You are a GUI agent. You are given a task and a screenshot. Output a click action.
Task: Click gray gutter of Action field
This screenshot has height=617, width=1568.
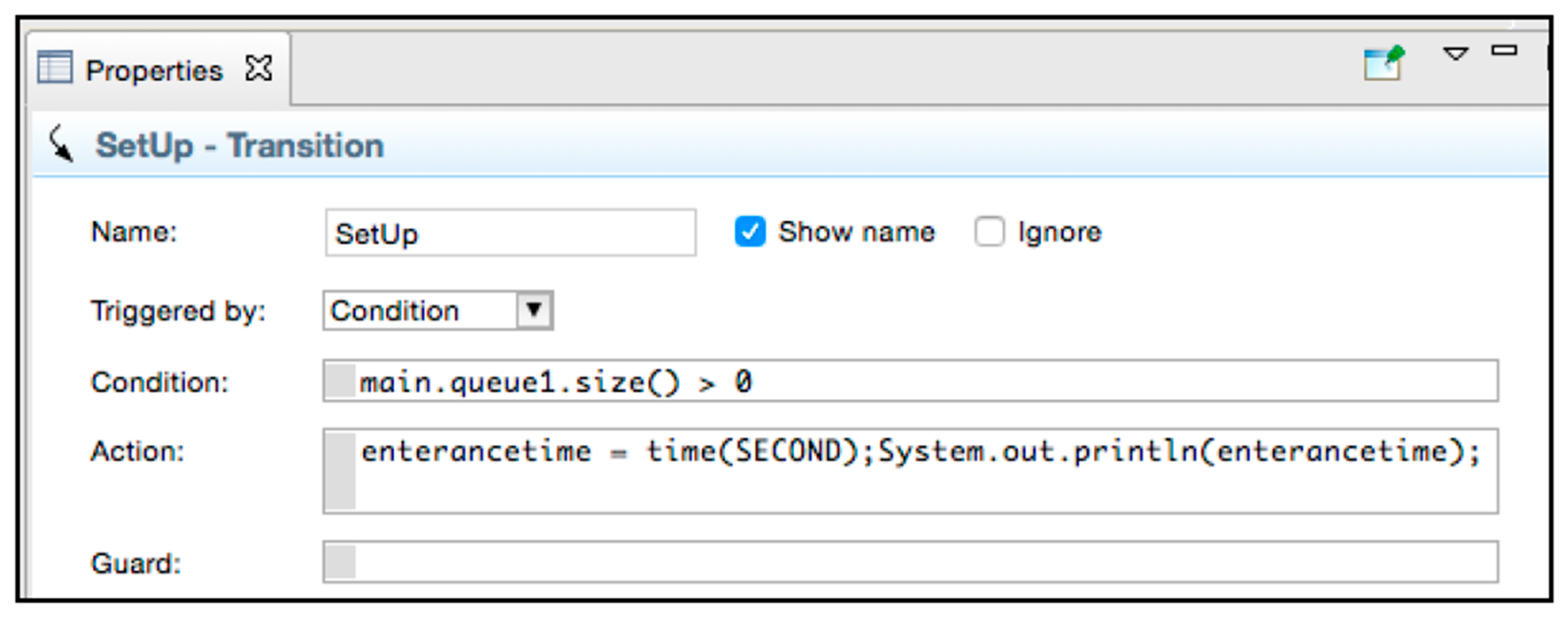tap(340, 471)
